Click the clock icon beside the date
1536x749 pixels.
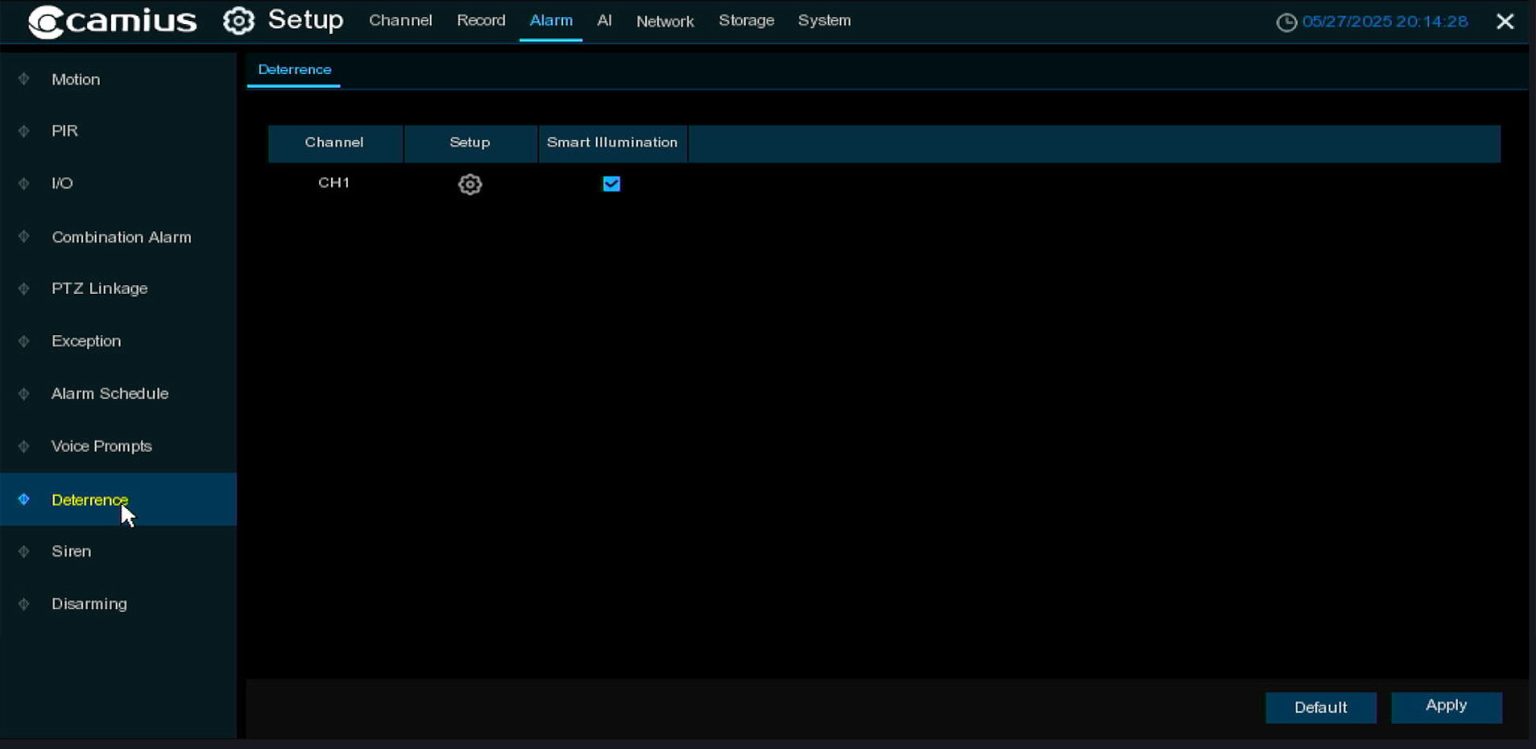tap(1288, 19)
